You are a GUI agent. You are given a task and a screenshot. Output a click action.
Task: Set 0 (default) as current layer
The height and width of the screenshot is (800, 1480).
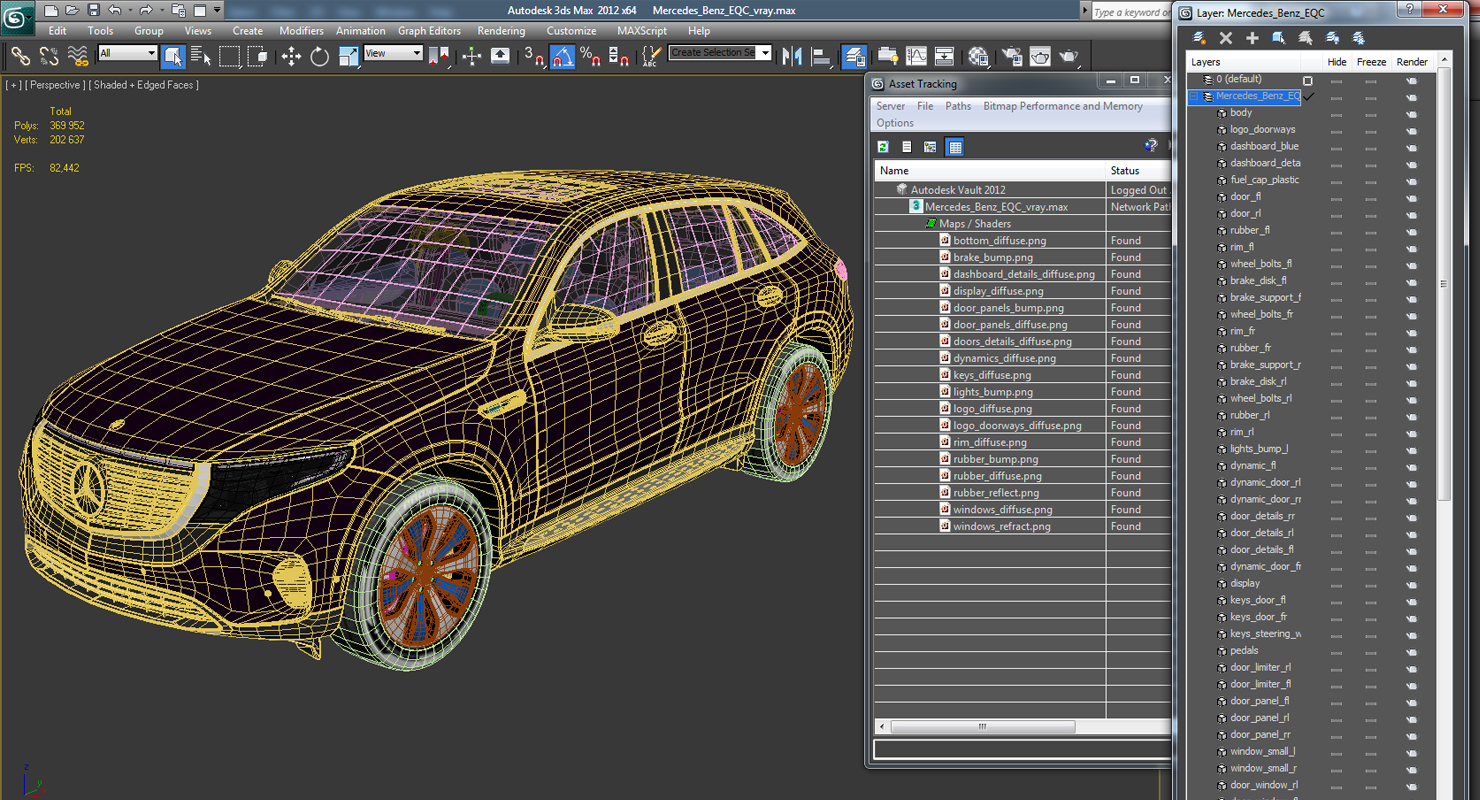point(1308,80)
